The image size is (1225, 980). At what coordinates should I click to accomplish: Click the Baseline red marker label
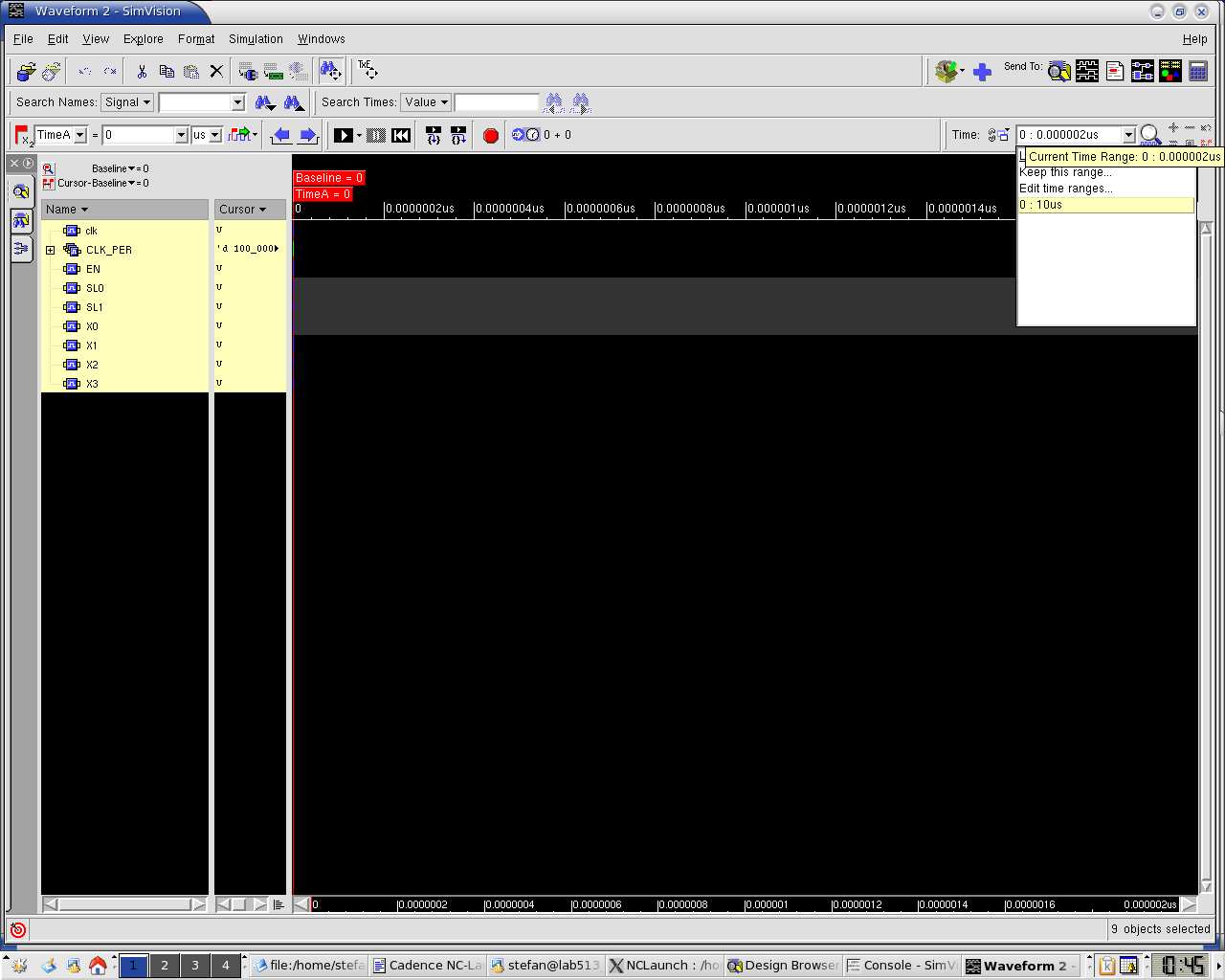point(329,178)
